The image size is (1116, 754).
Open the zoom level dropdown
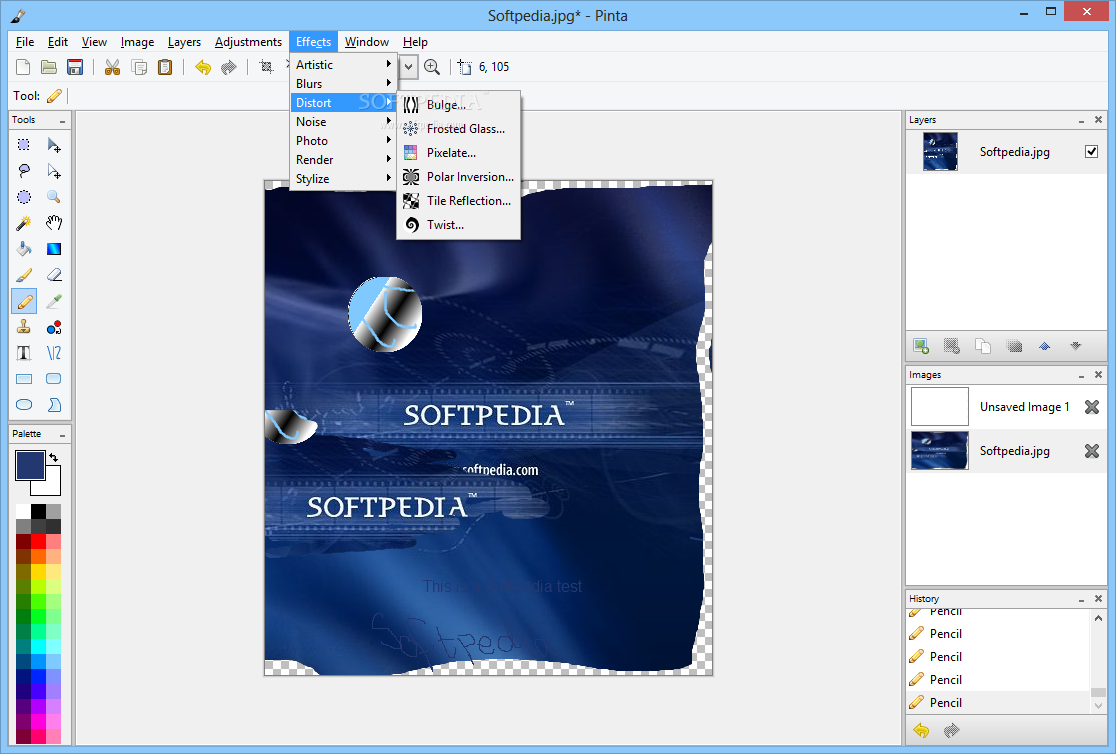pos(409,67)
